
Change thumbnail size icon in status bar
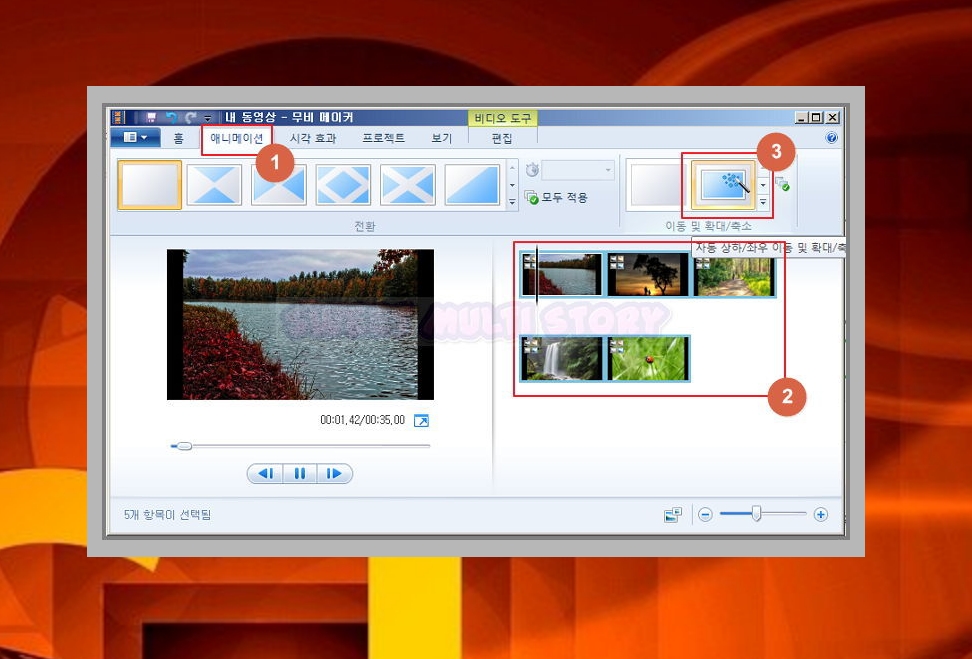tap(673, 515)
